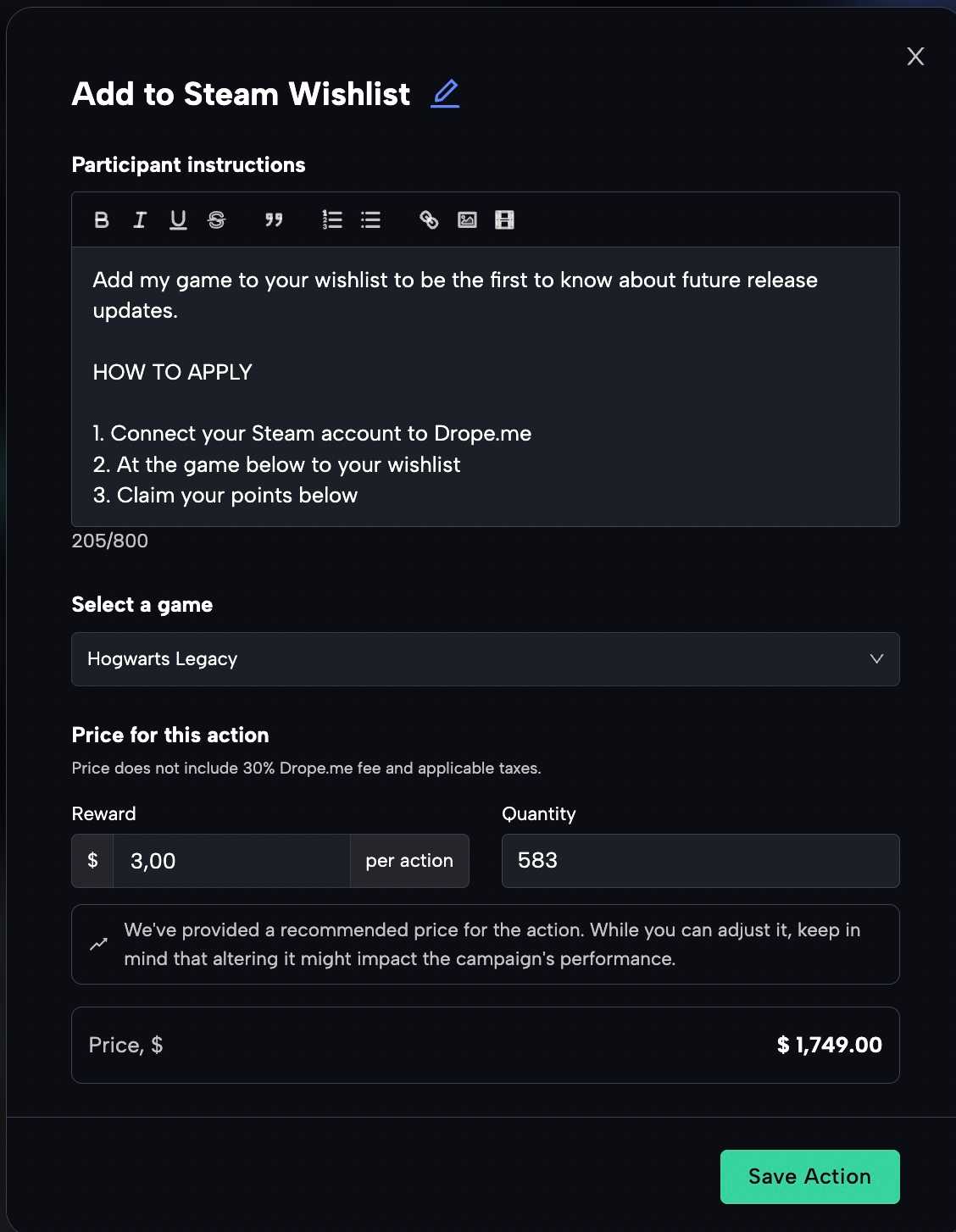This screenshot has width=956, height=1232.
Task: Close the Add to Steam Wishlist dialog
Action: (x=915, y=57)
